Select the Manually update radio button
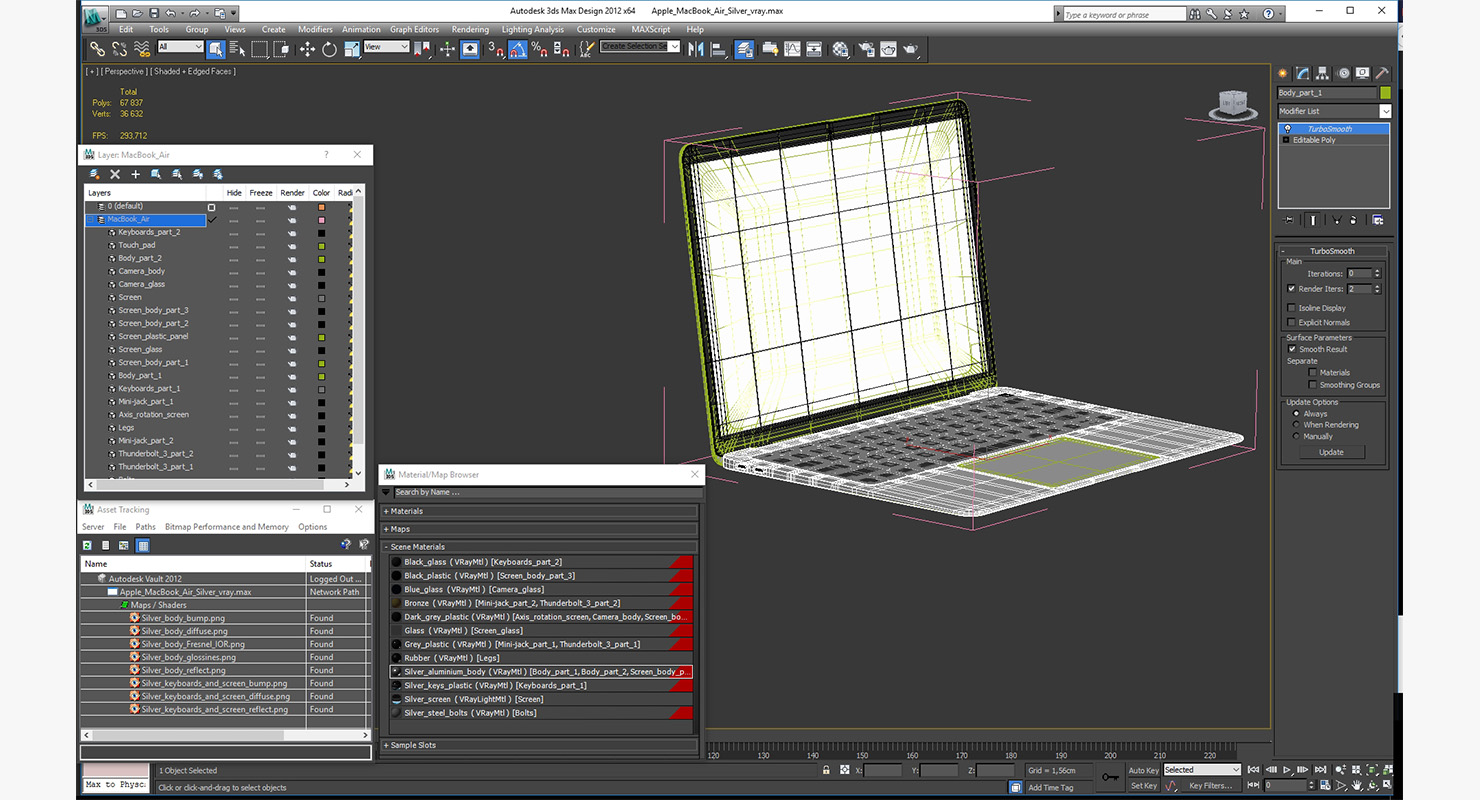 click(x=1296, y=436)
